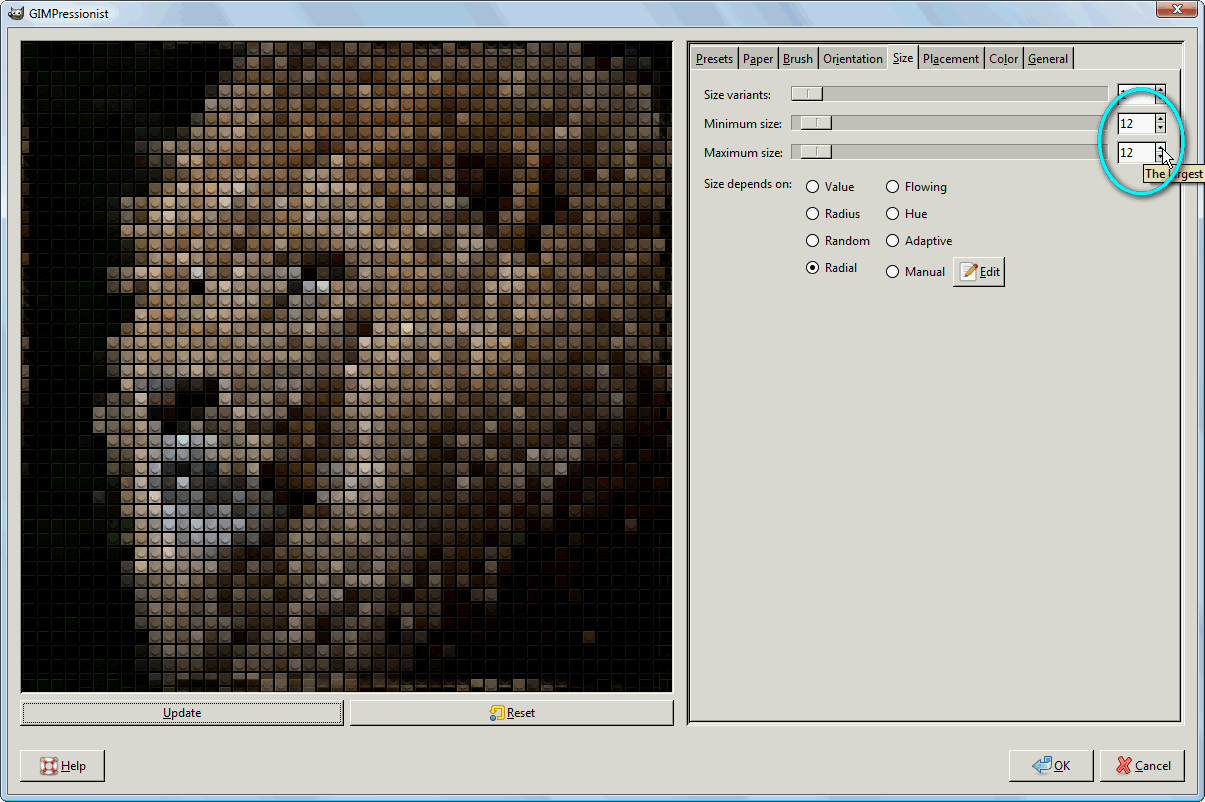Choose the Radius size option
Viewport: 1205px width, 802px height.
pos(832,214)
